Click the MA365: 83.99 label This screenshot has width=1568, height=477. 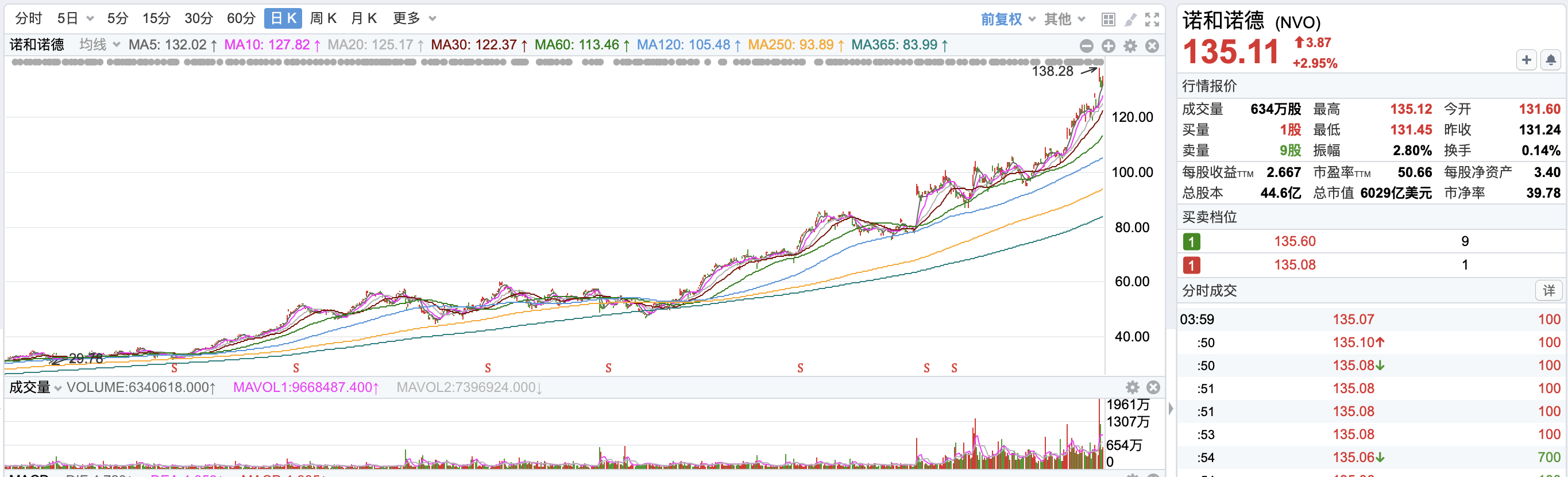click(899, 44)
